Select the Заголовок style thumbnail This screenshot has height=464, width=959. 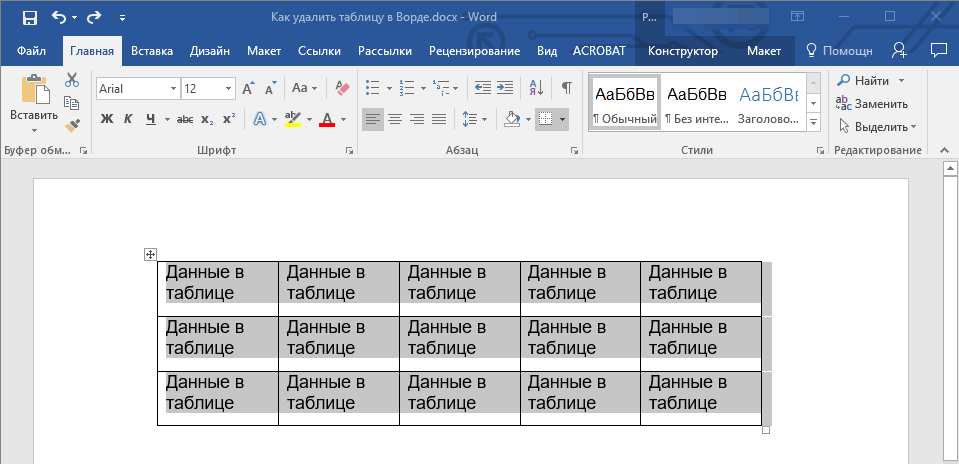(768, 104)
